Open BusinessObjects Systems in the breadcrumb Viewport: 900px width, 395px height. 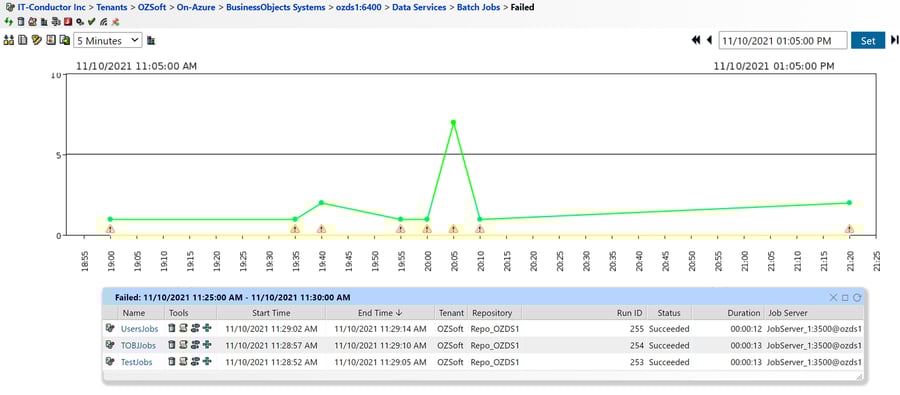pyautogui.click(x=276, y=7)
